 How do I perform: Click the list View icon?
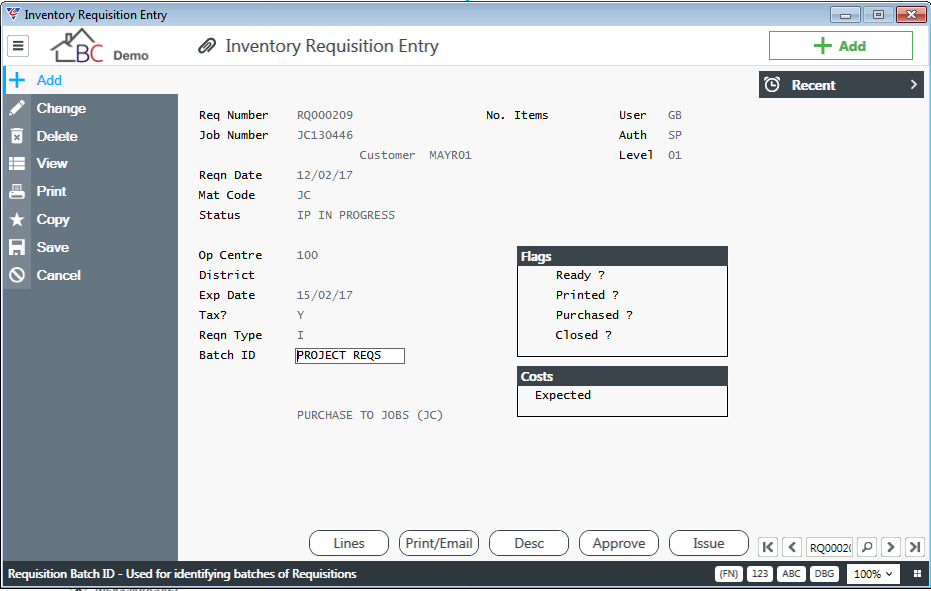17,163
